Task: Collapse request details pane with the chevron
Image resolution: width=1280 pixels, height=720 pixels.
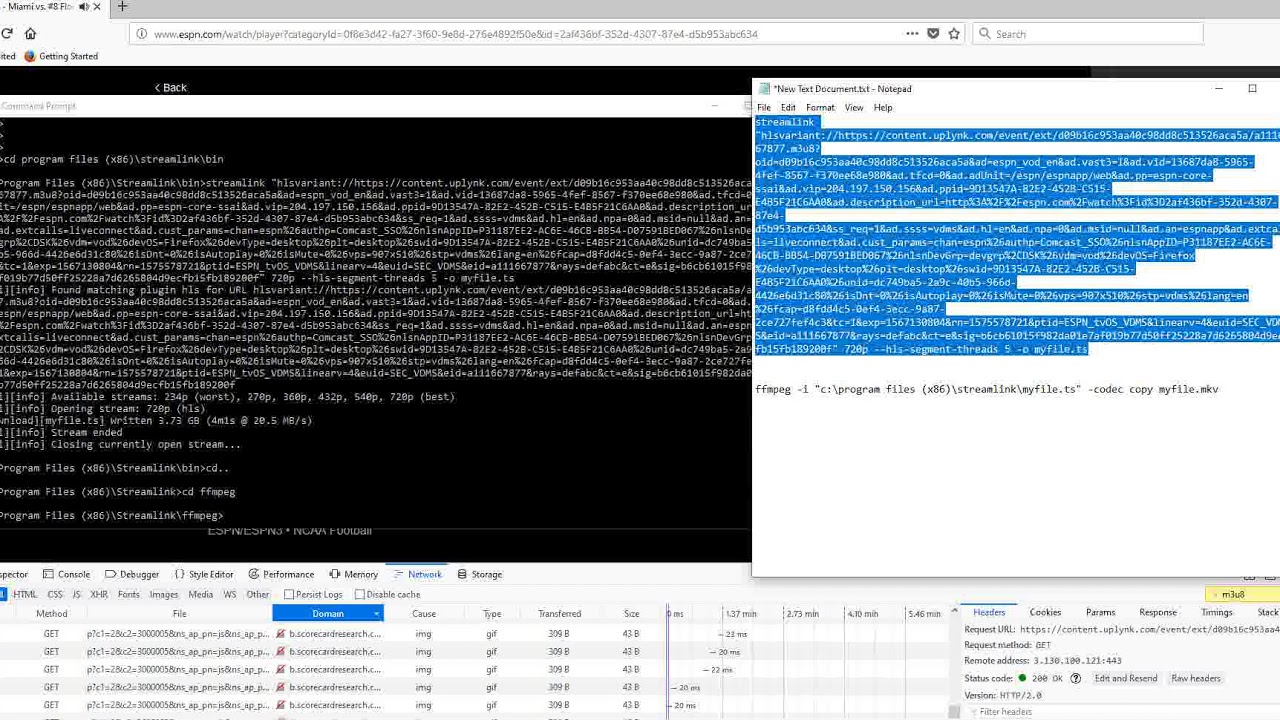Action: click(x=954, y=612)
